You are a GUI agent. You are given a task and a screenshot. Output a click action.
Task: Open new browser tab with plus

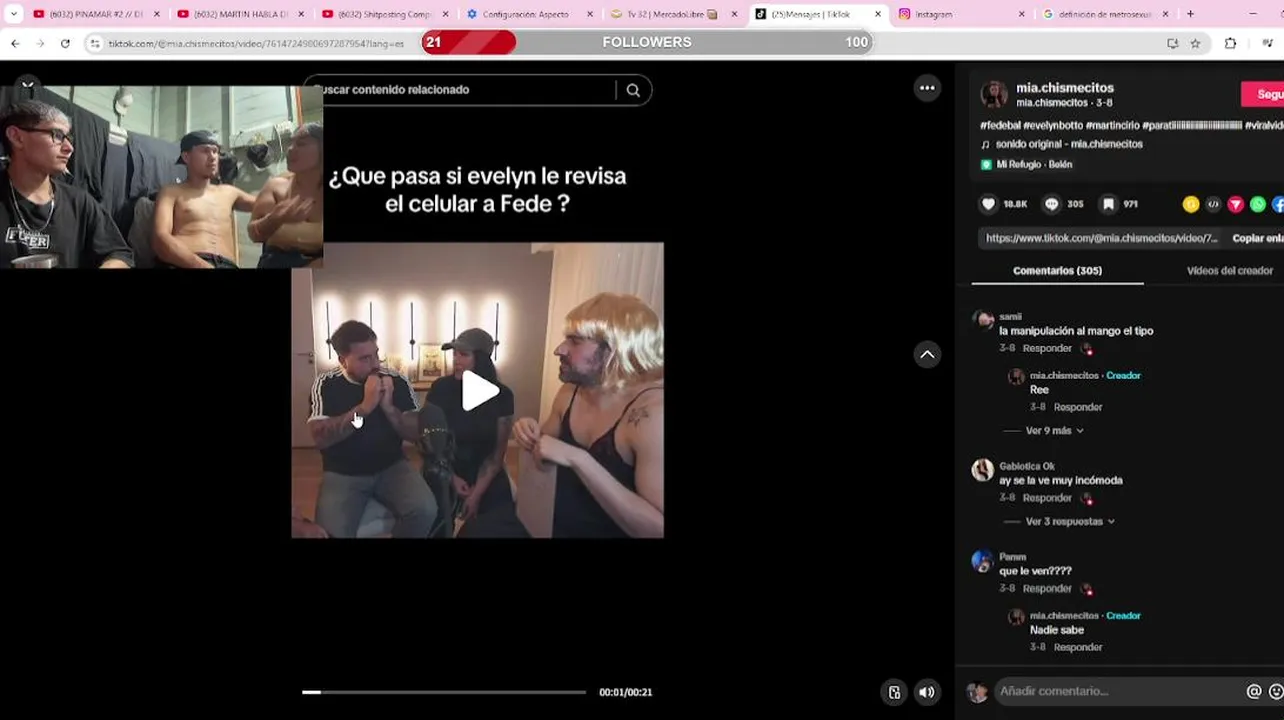tap(1190, 14)
